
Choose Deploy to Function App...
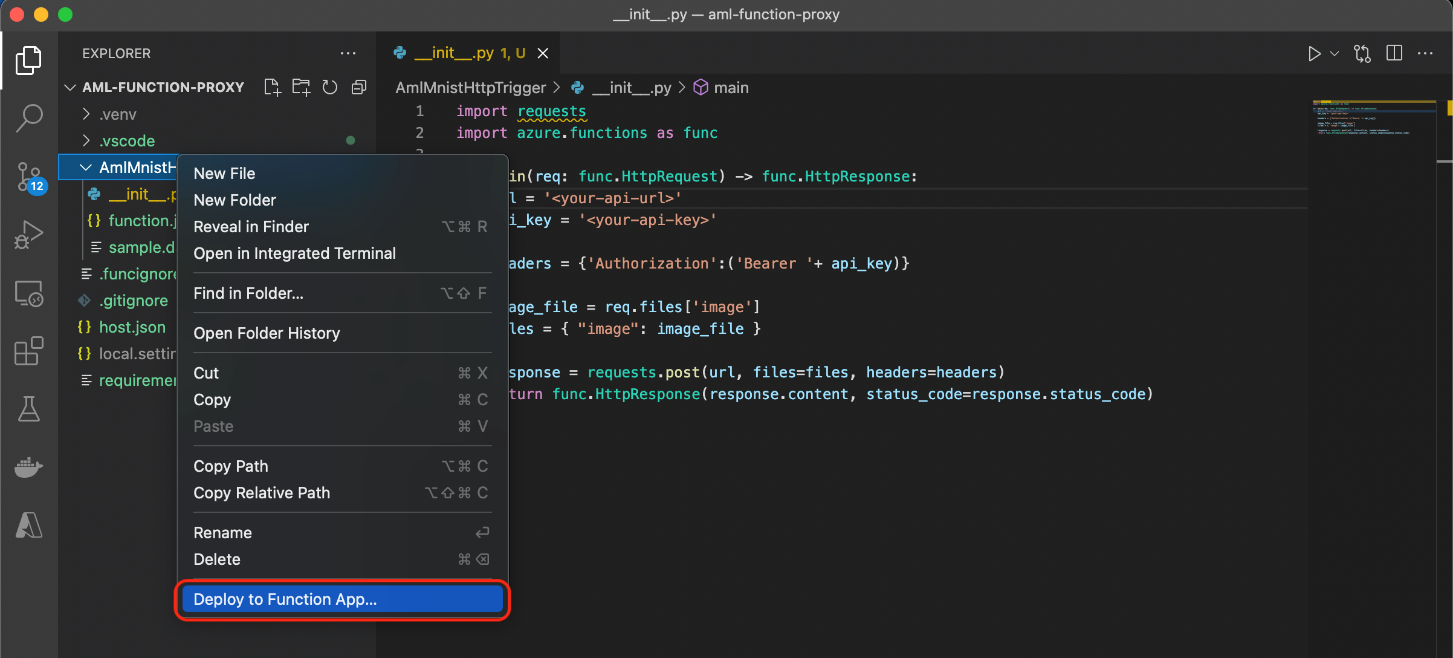pos(342,599)
